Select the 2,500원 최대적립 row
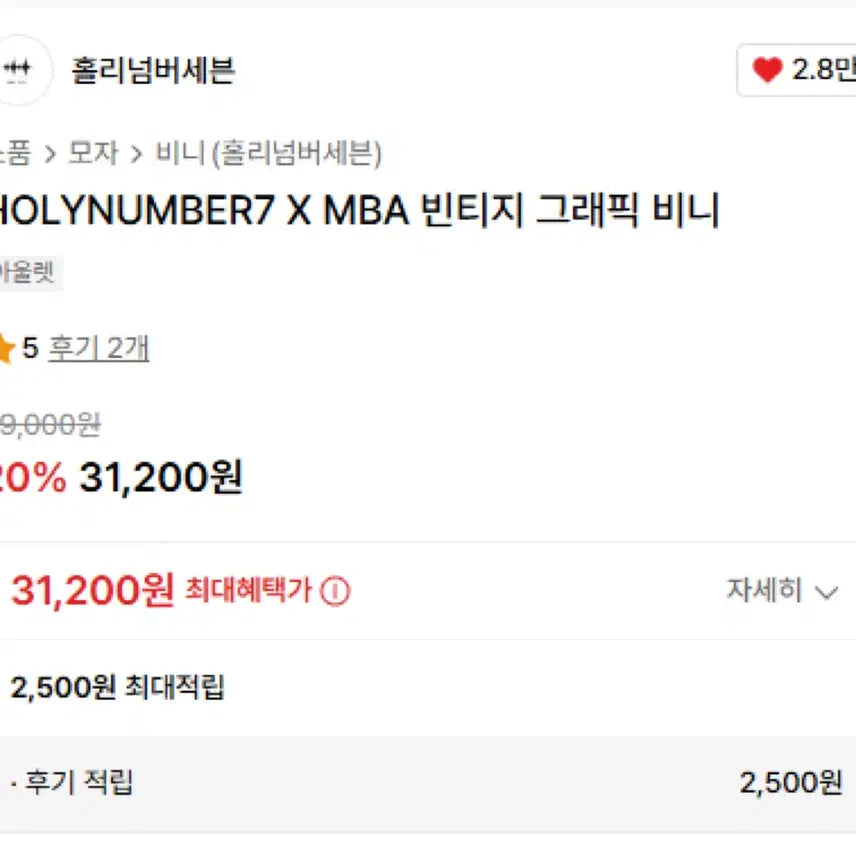Screen dimensions: 856x856 pos(118,688)
